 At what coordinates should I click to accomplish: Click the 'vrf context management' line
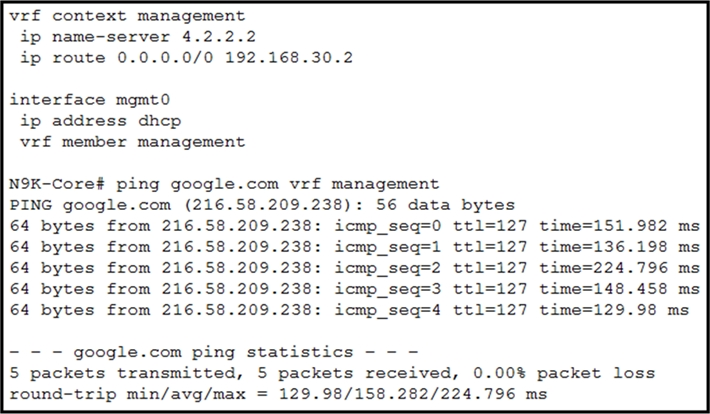click(x=127, y=15)
